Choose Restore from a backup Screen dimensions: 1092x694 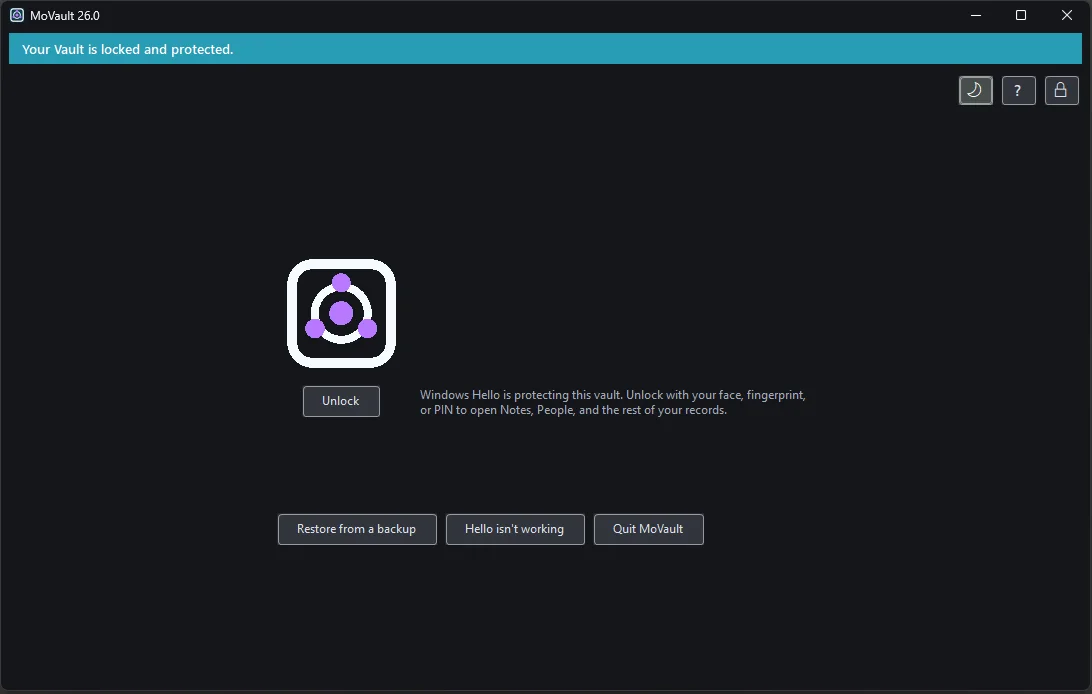(357, 529)
